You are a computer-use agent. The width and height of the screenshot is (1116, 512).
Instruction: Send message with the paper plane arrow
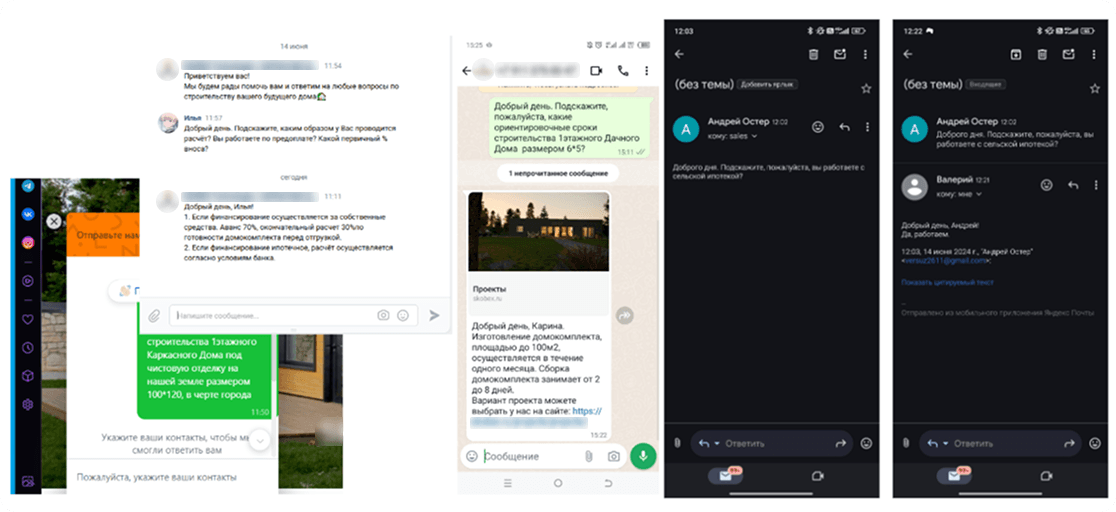[434, 315]
